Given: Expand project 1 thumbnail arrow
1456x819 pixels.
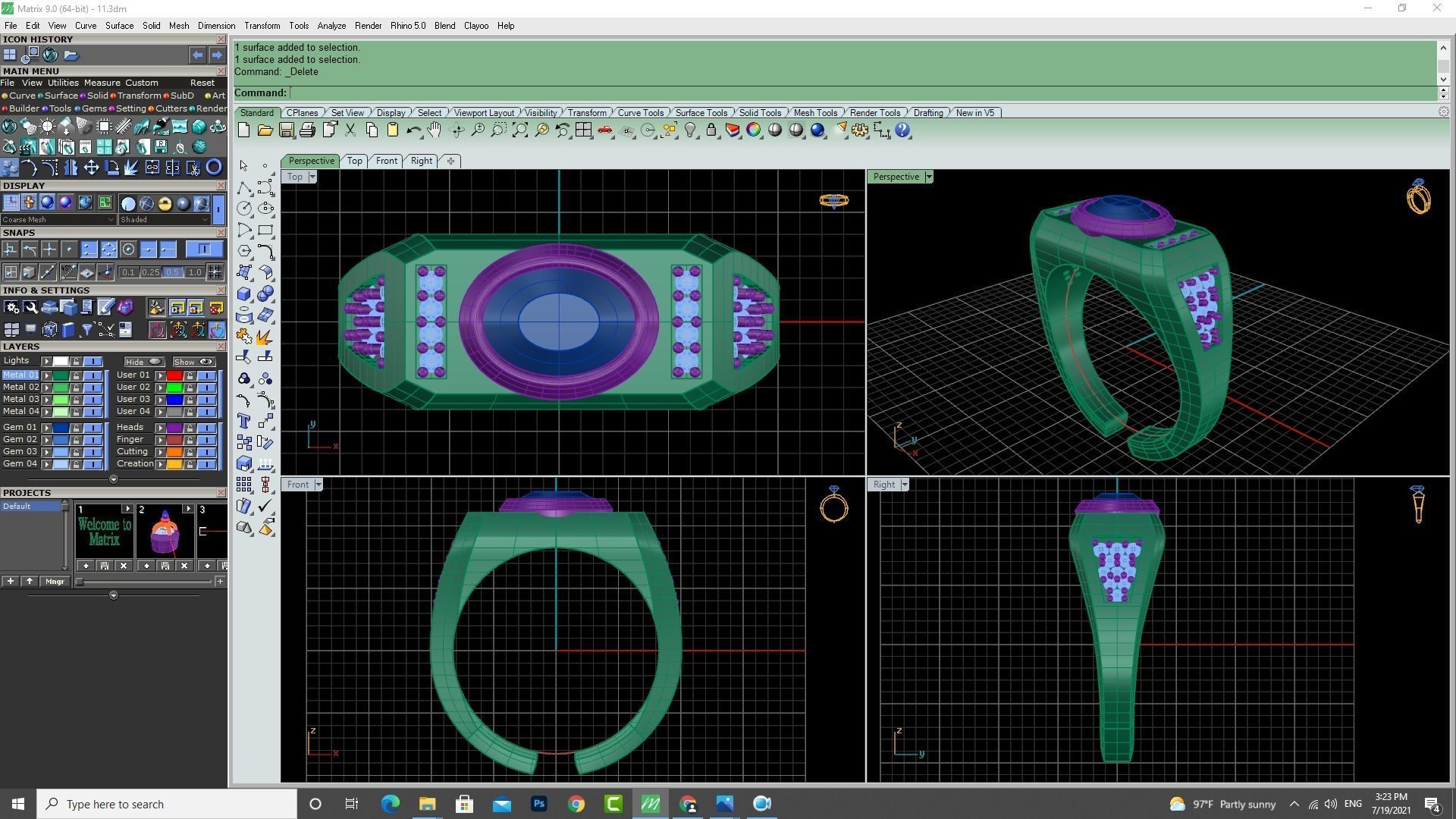Looking at the screenshot, I should 127,509.
